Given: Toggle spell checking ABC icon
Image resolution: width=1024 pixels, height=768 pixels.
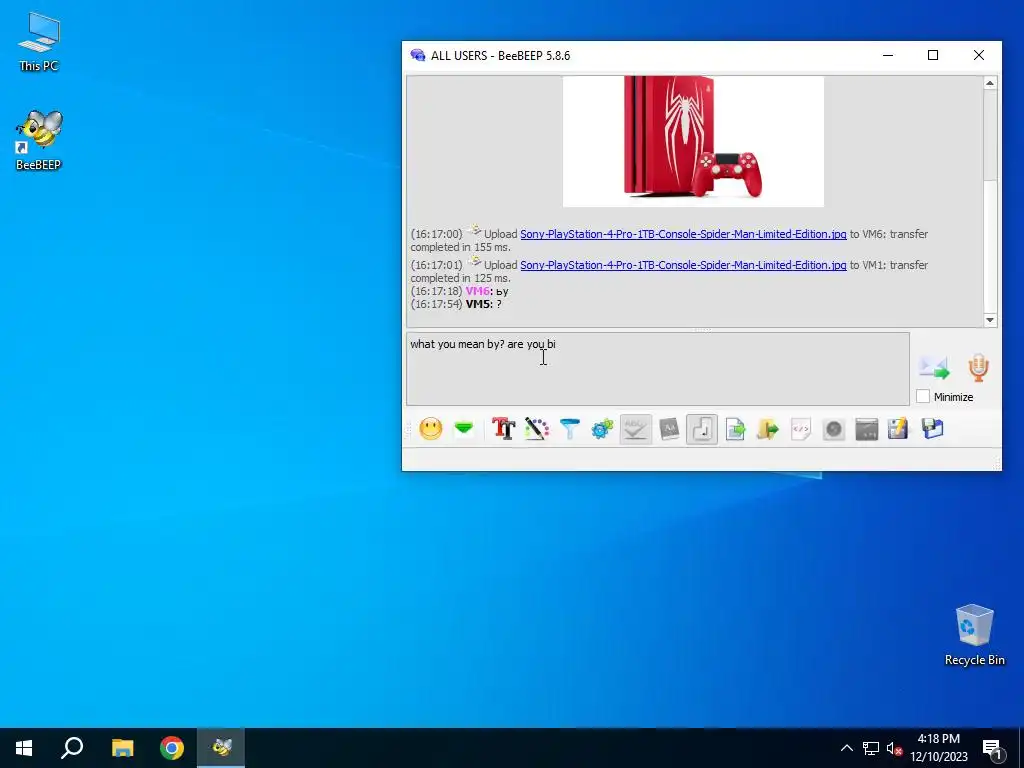Looking at the screenshot, I should [x=635, y=429].
